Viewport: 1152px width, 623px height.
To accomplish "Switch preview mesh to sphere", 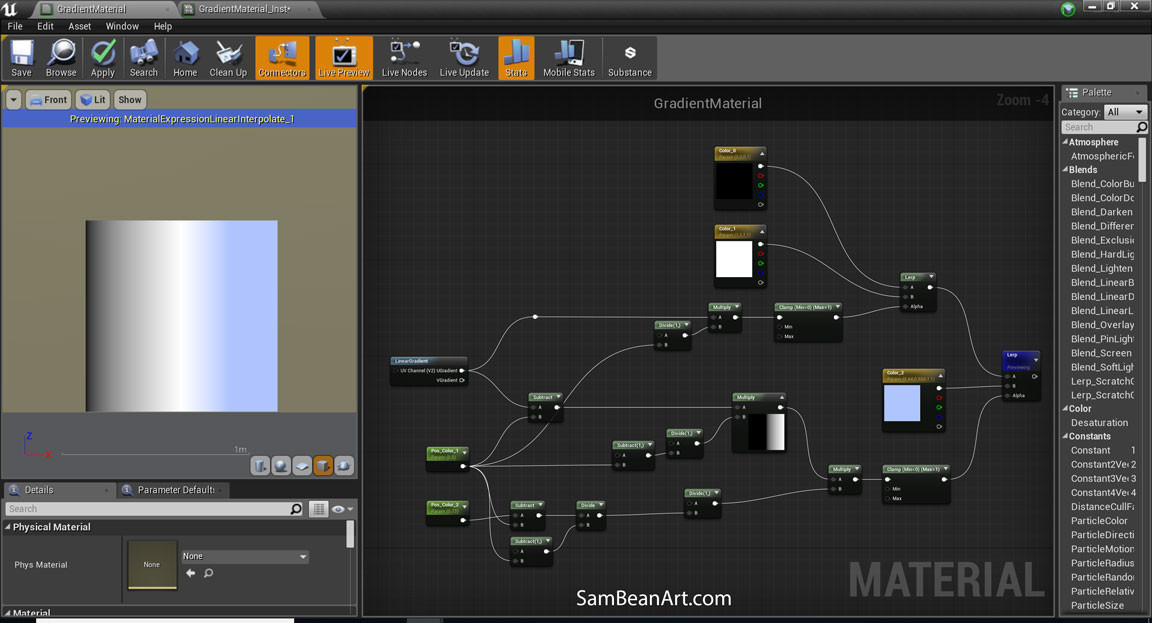I will click(281, 466).
